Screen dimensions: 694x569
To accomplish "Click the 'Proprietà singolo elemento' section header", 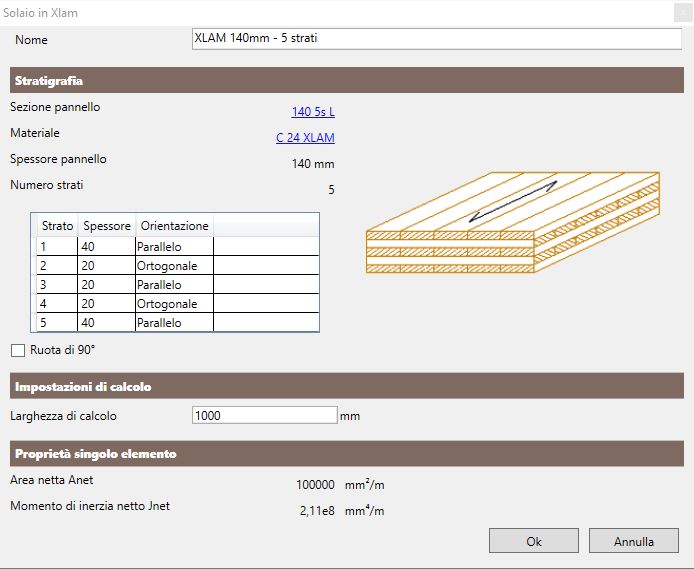I will (347, 454).
